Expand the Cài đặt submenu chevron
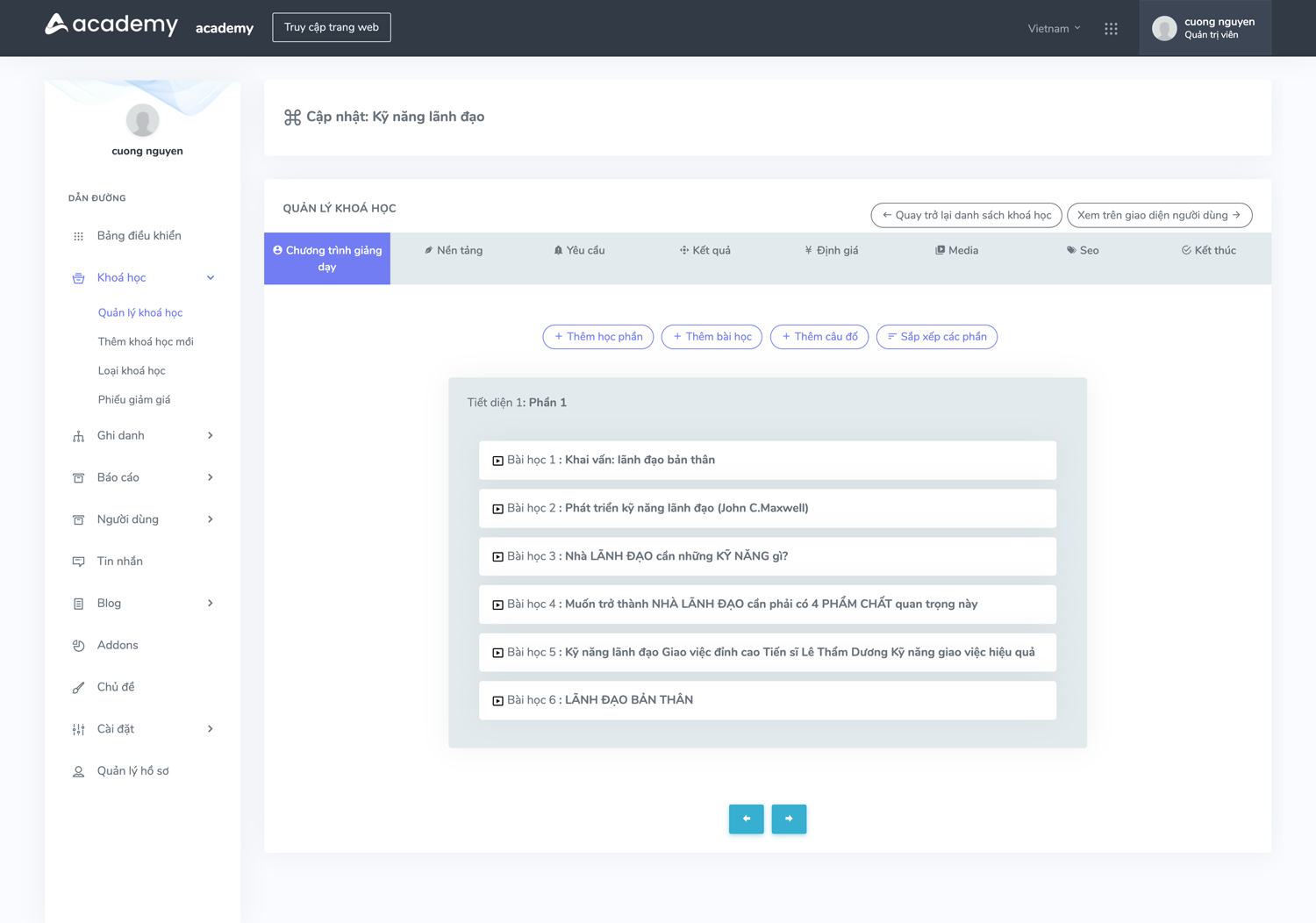The width and height of the screenshot is (1316, 923). [x=211, y=729]
